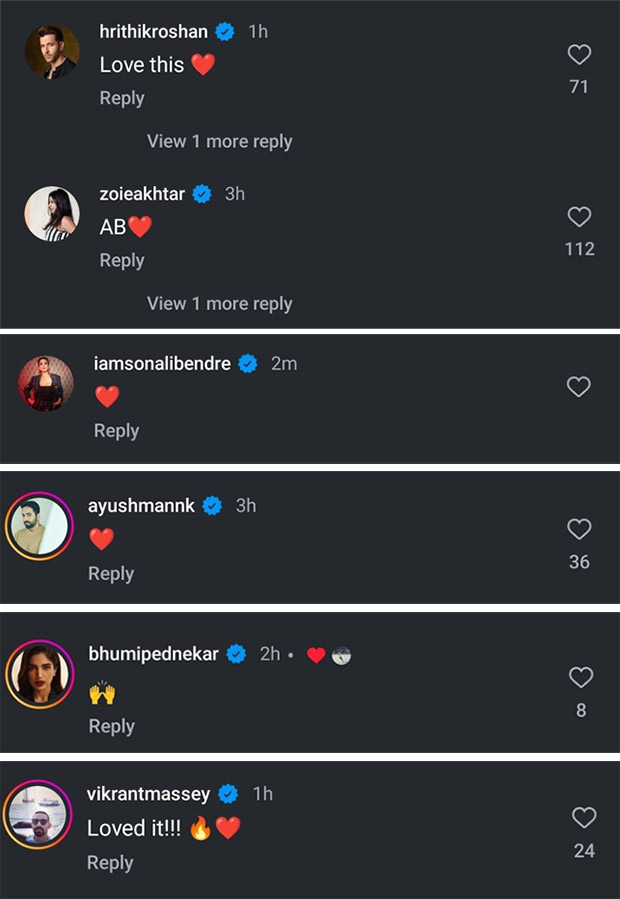Show more replies under zoieakhtar's comment
Image resolution: width=620 pixels, height=899 pixels.
point(218,303)
